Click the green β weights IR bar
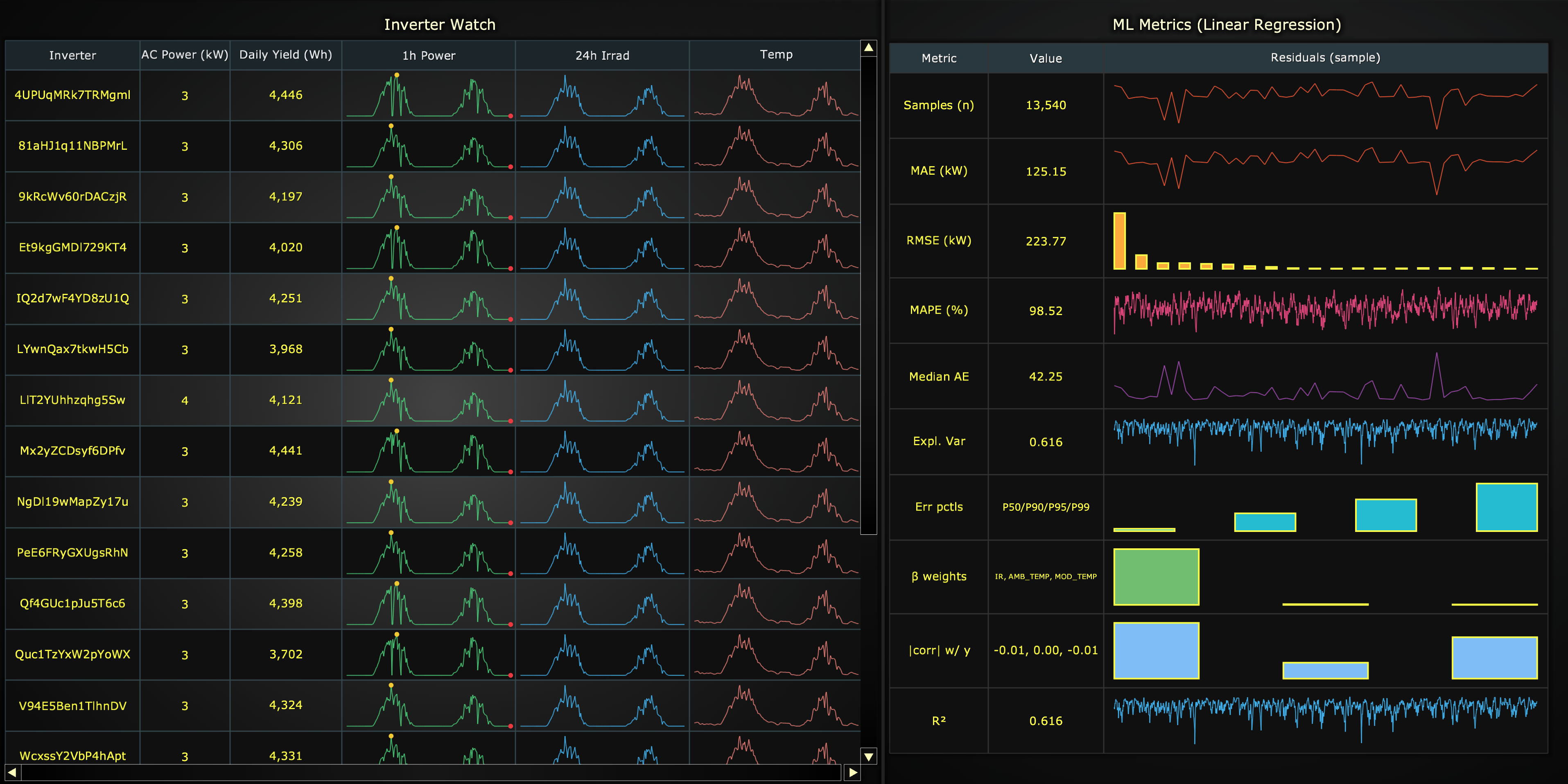The width and height of the screenshot is (1568, 784). point(1156,577)
